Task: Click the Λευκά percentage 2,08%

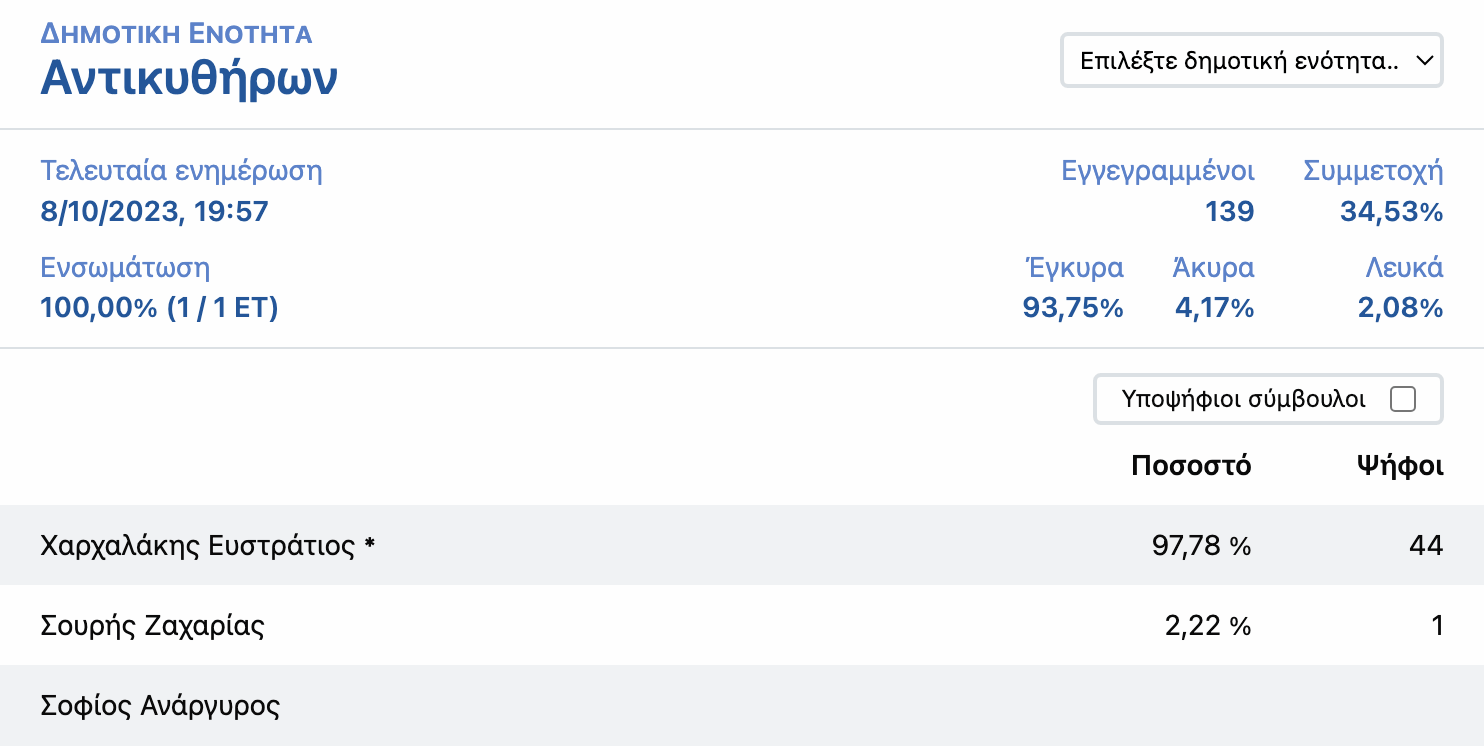Action: coord(1400,308)
